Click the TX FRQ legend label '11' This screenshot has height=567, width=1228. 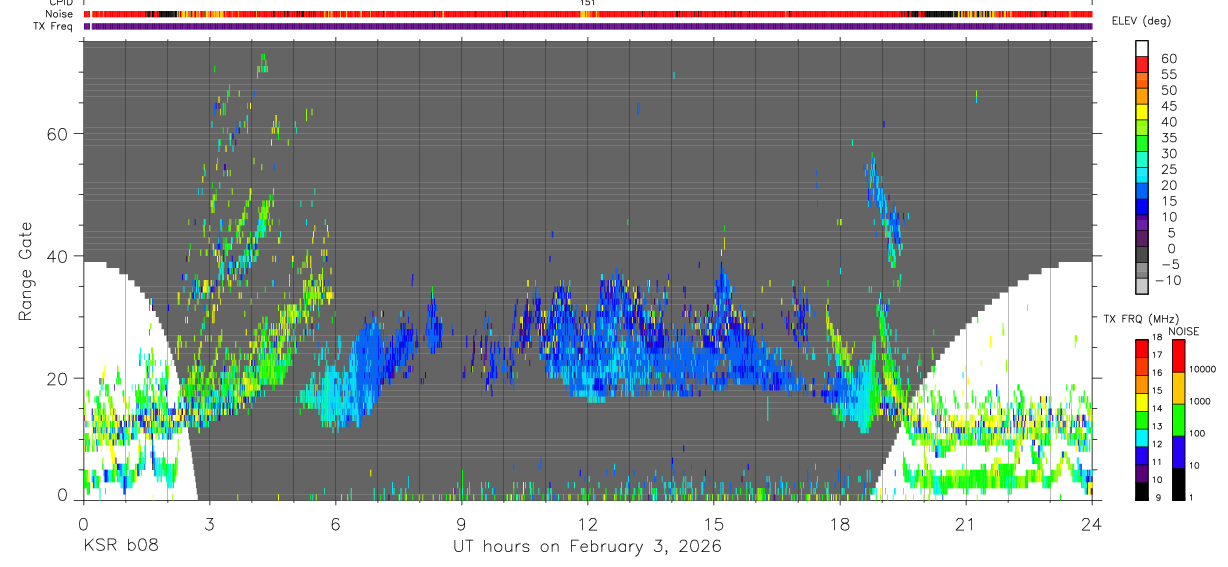click(1157, 462)
